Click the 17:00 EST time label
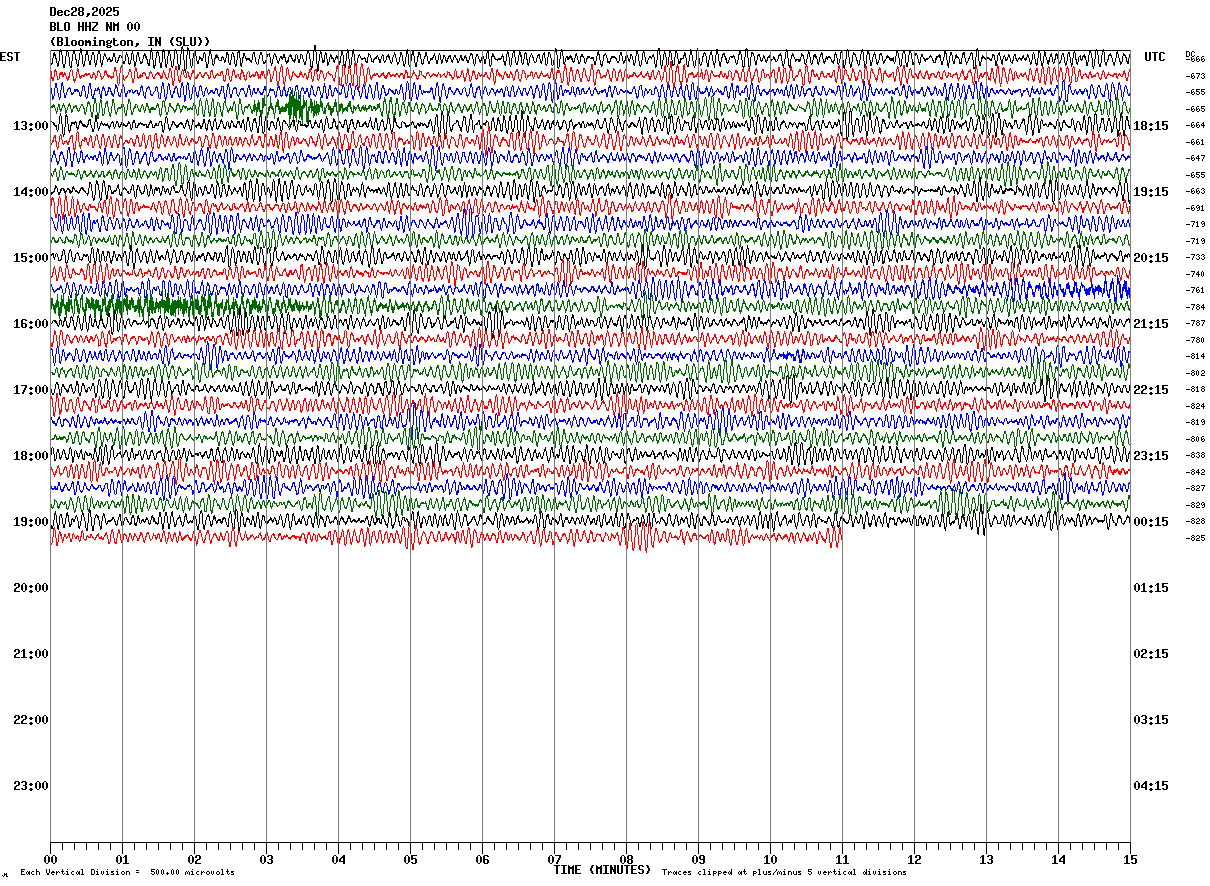 31,390
